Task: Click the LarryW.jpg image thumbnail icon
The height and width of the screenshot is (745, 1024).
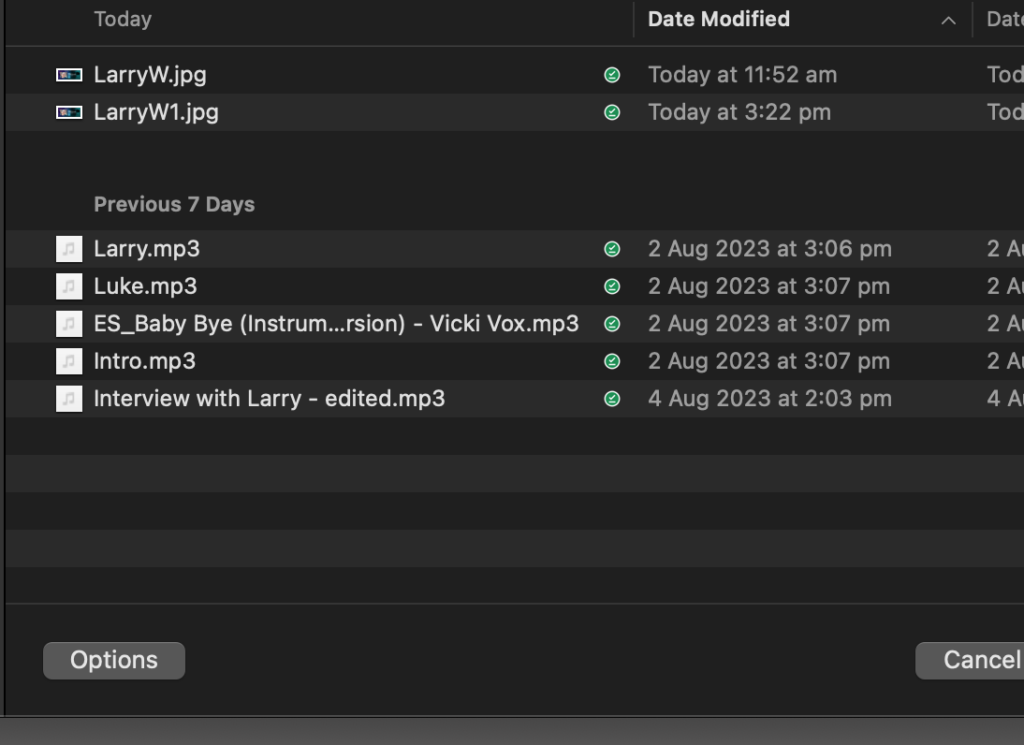Action: coord(69,75)
